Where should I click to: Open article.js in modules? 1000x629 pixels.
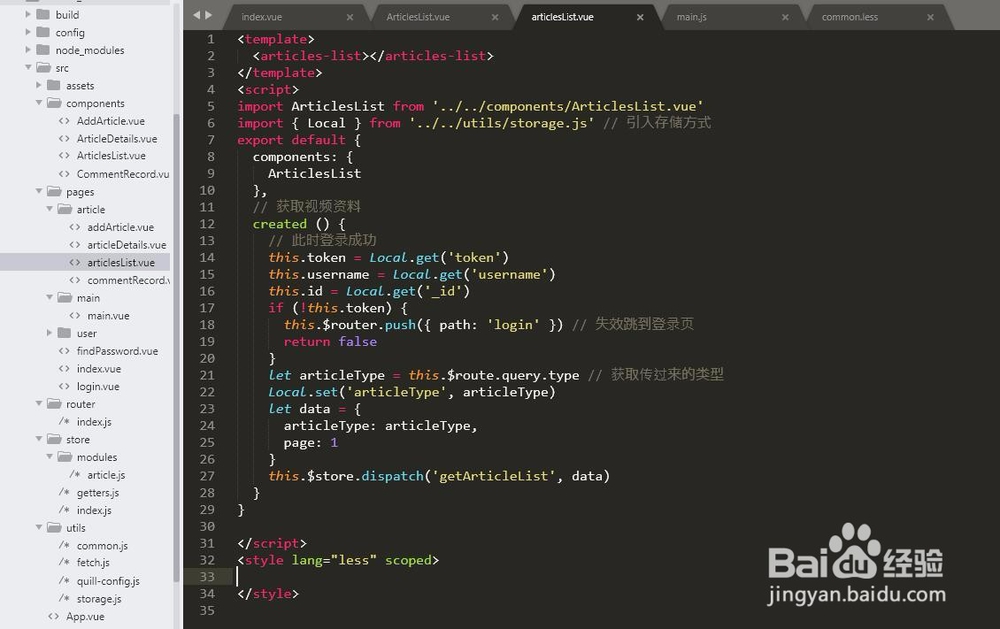106,475
